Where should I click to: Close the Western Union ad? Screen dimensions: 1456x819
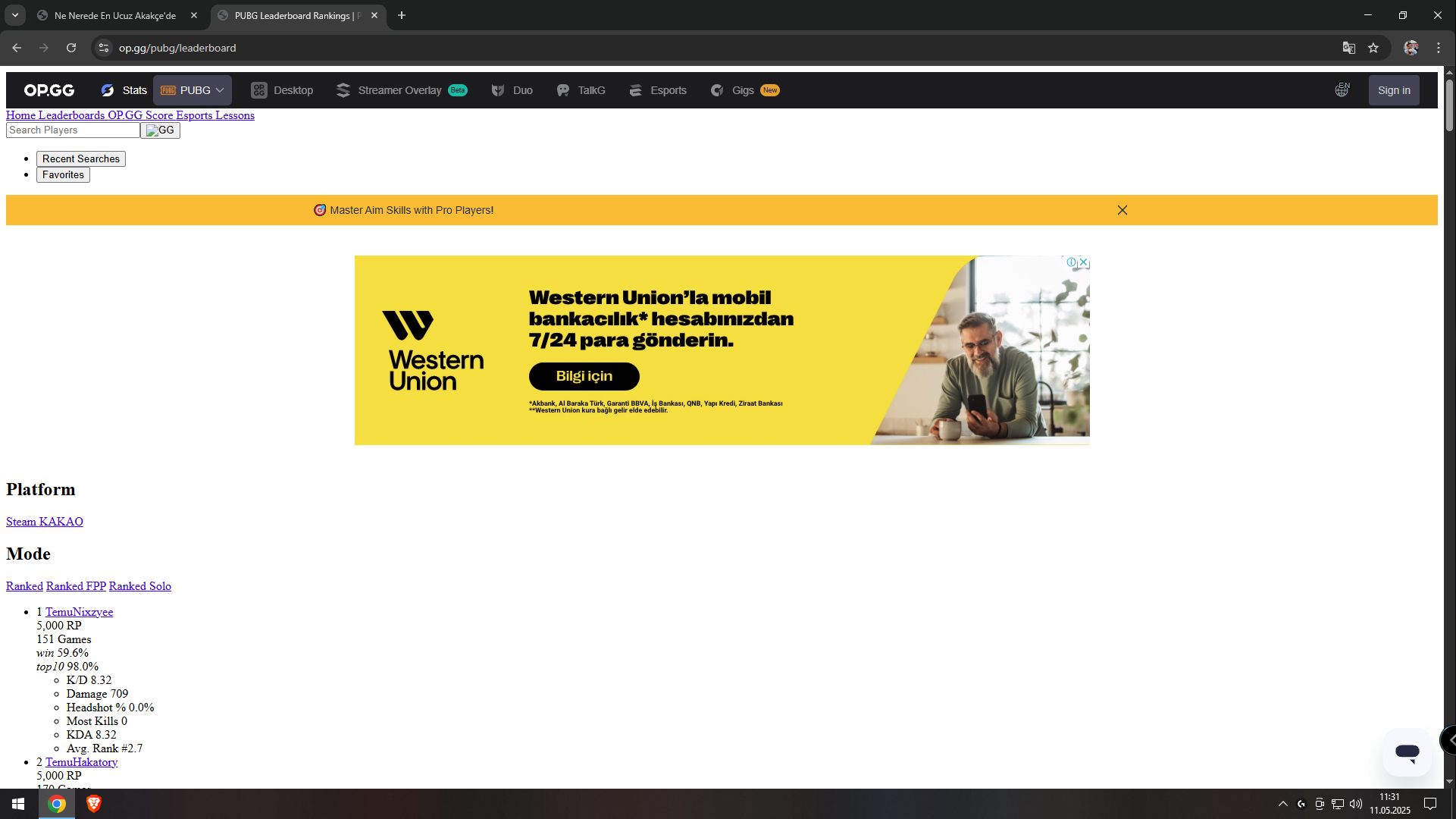pyautogui.click(x=1084, y=262)
